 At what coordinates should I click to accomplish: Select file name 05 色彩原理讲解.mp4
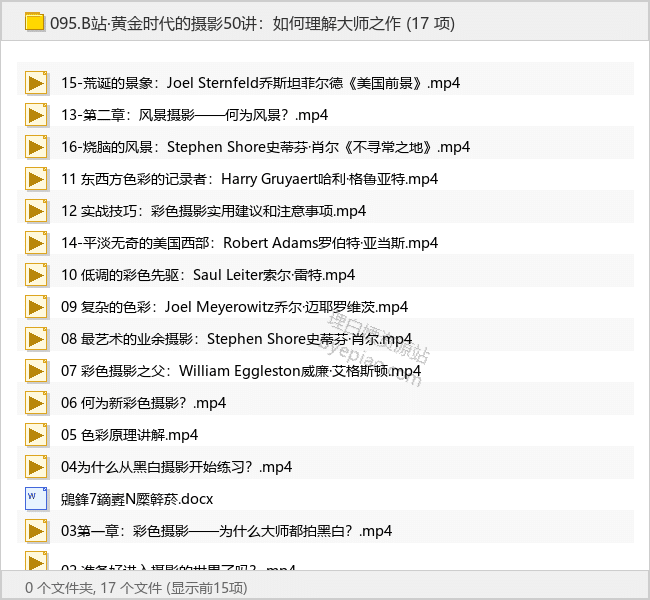pos(129,435)
